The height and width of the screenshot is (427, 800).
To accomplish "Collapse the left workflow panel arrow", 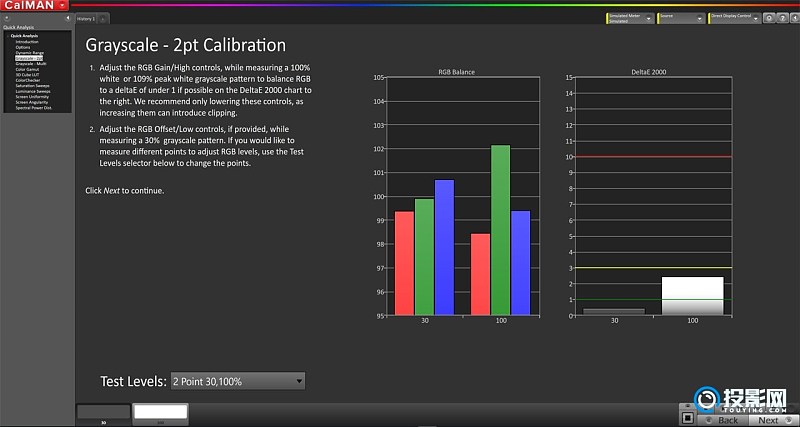I will (67, 18).
